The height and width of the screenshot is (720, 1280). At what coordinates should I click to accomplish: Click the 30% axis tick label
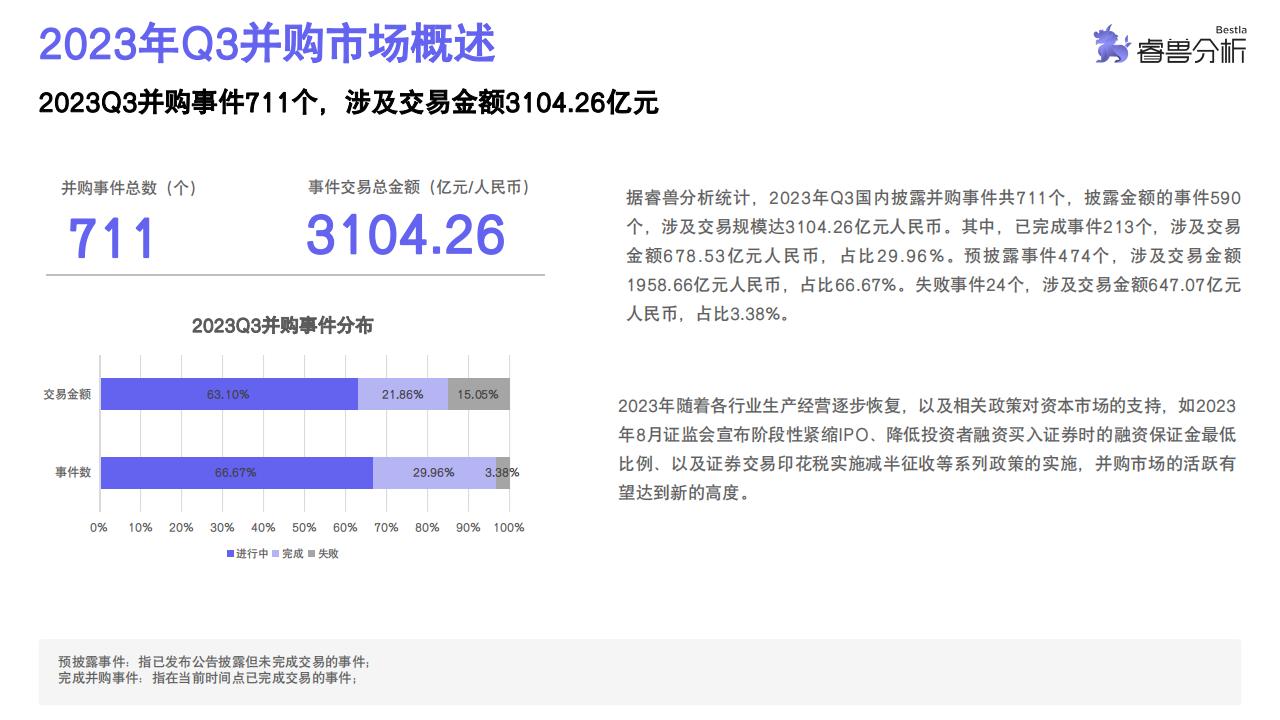click(222, 527)
